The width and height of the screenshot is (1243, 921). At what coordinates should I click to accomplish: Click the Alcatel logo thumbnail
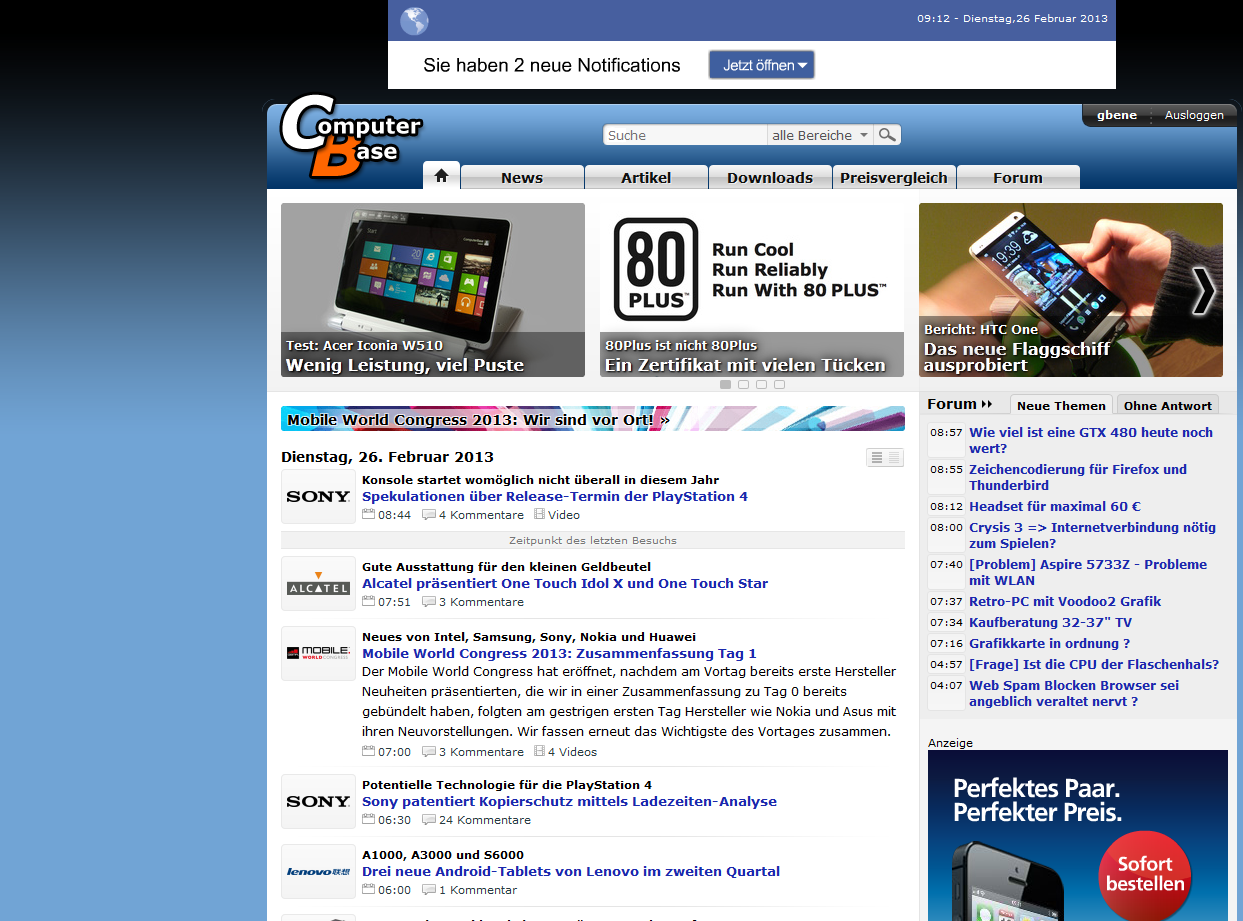(x=318, y=584)
